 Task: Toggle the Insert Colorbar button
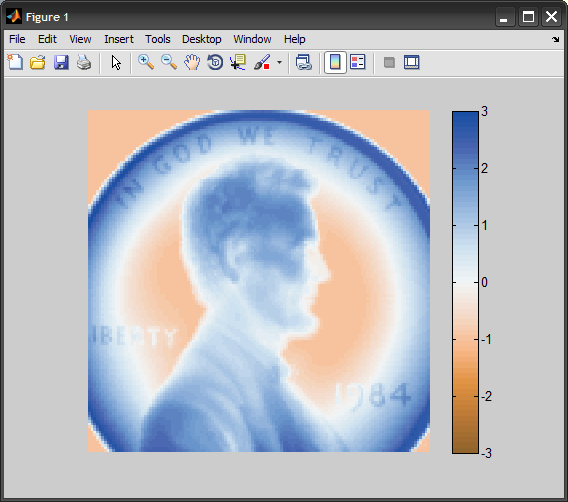[x=335, y=62]
